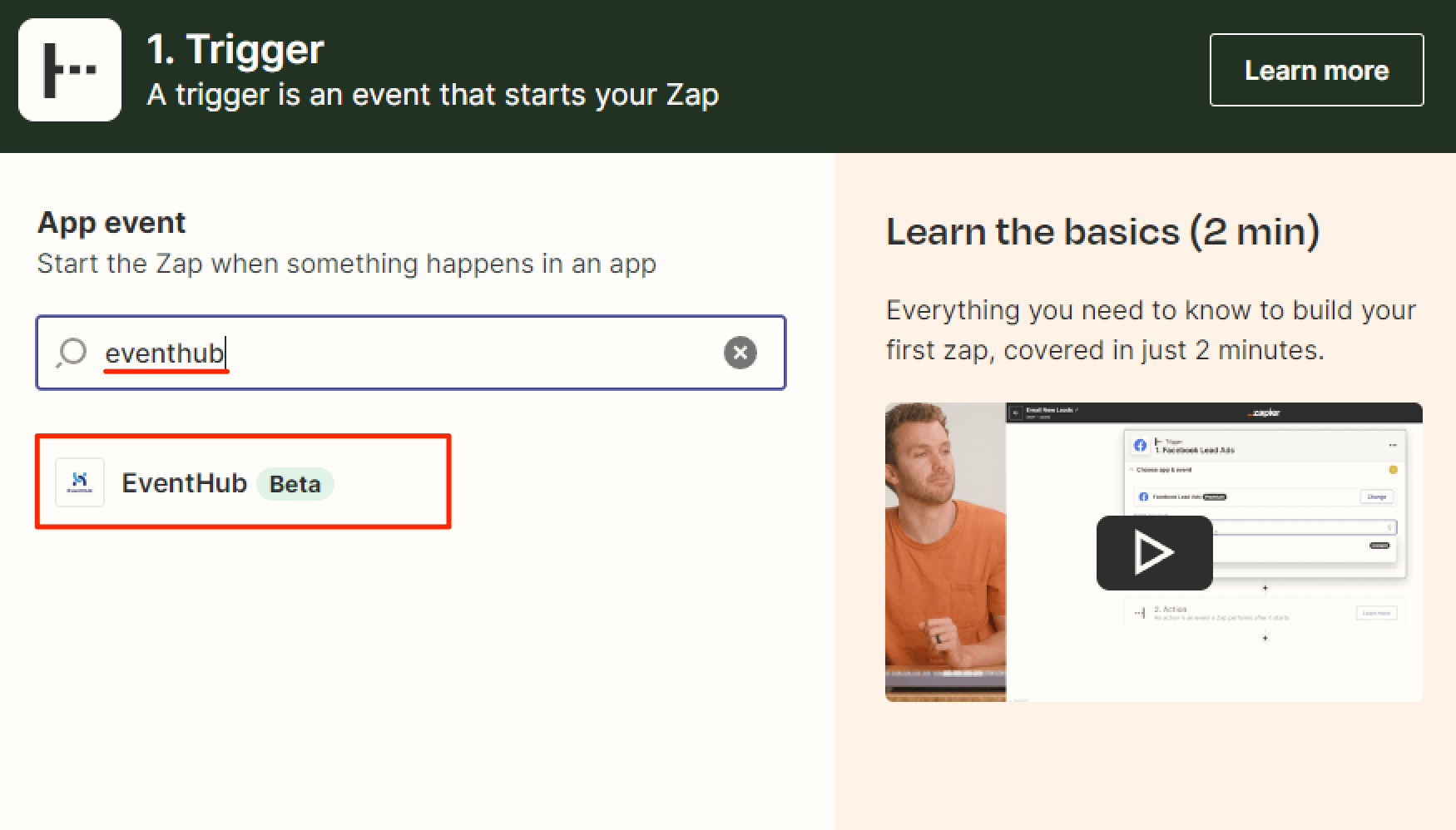Click 'Start the Zap when something happens' text
Viewport: 1456px width, 830px height.
pyautogui.click(x=347, y=264)
